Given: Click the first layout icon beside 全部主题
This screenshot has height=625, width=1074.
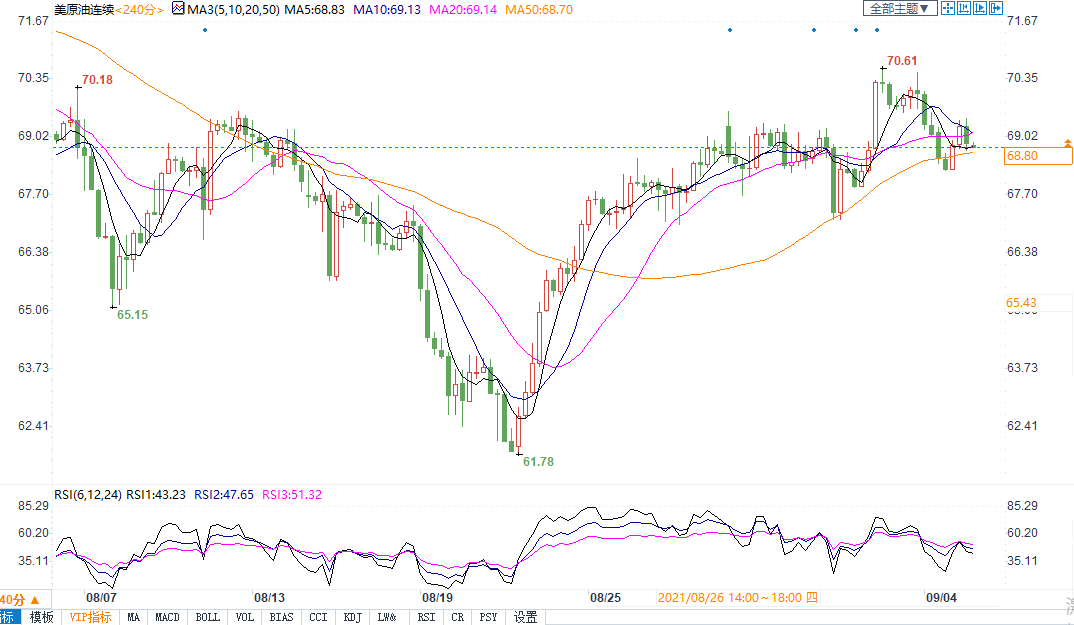Looking at the screenshot, I should [948, 8].
